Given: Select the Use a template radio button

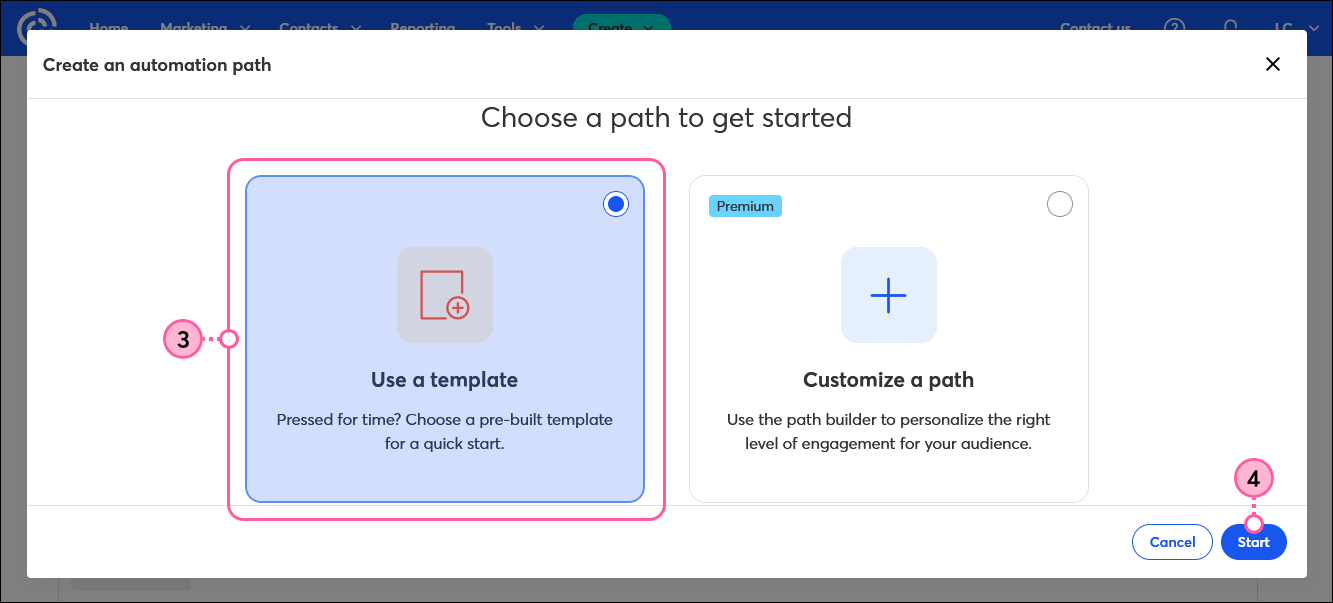Looking at the screenshot, I should coord(615,203).
